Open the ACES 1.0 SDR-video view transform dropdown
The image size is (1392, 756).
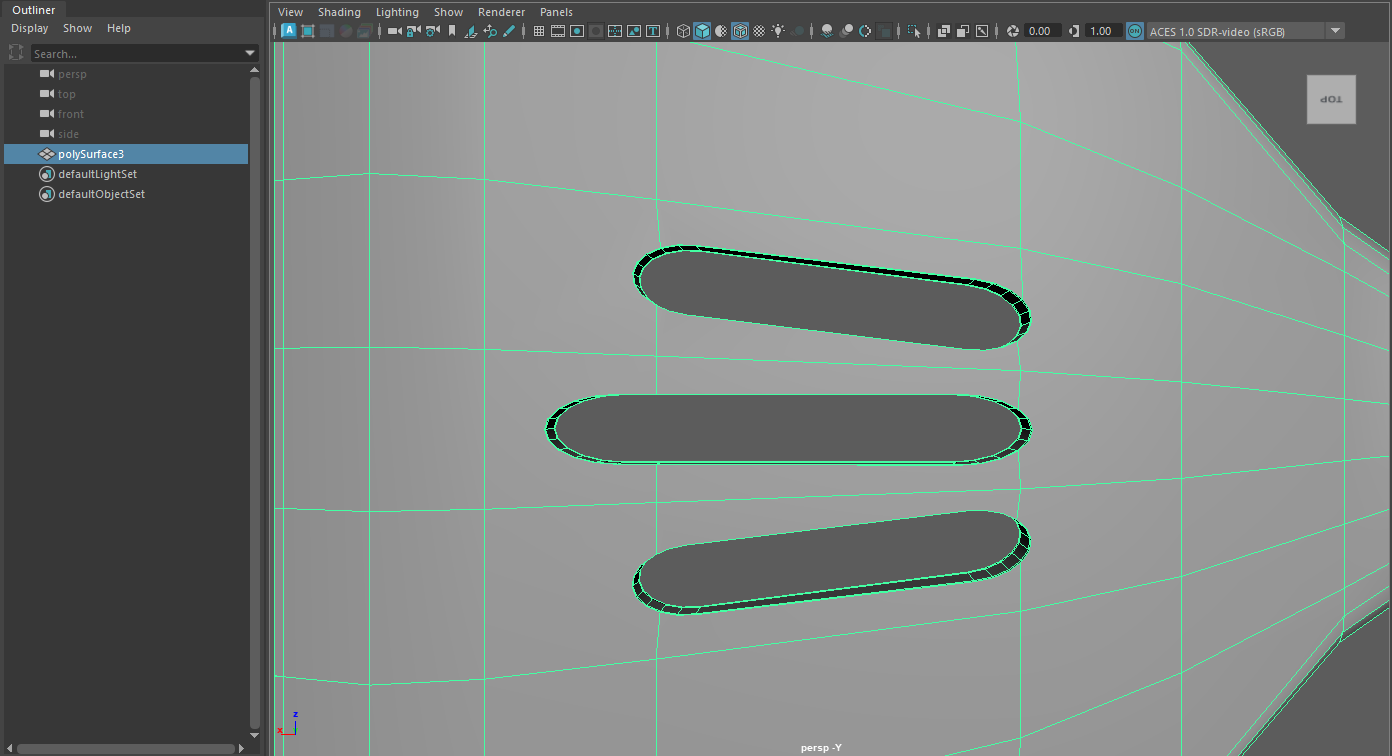click(x=1247, y=31)
